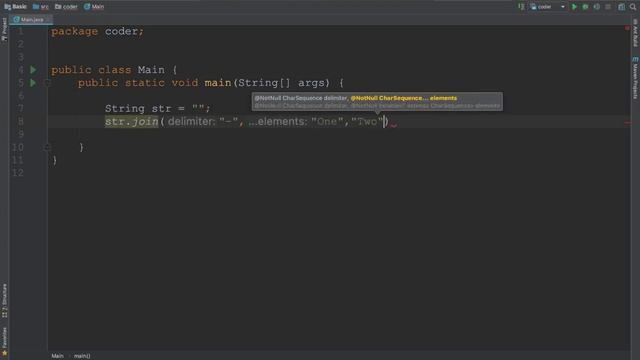This screenshot has width=640, height=360.
Task: Open the coder run configuration dropdown
Action: [x=548, y=7]
